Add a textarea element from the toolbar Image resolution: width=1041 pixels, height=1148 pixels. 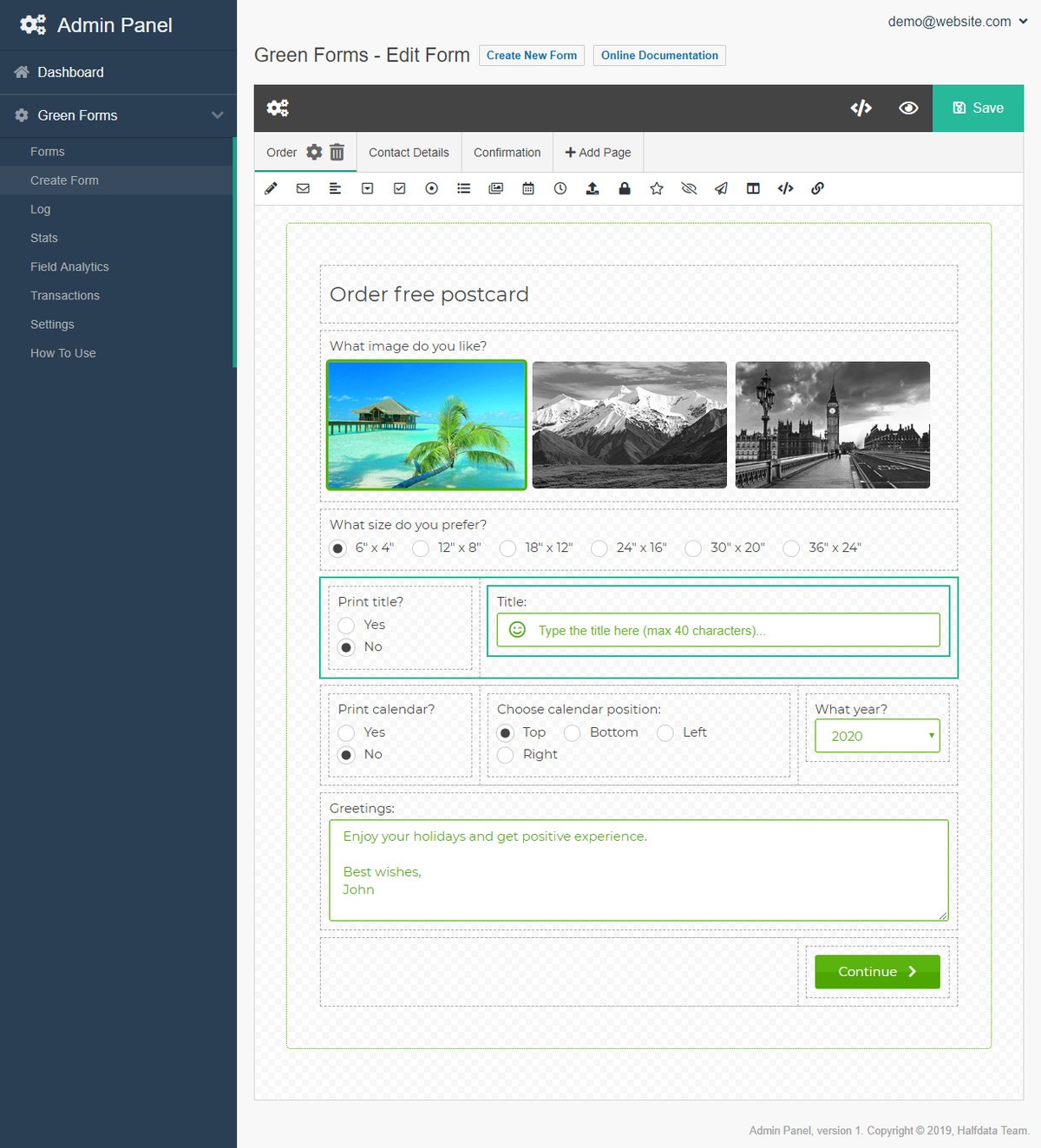(x=335, y=188)
